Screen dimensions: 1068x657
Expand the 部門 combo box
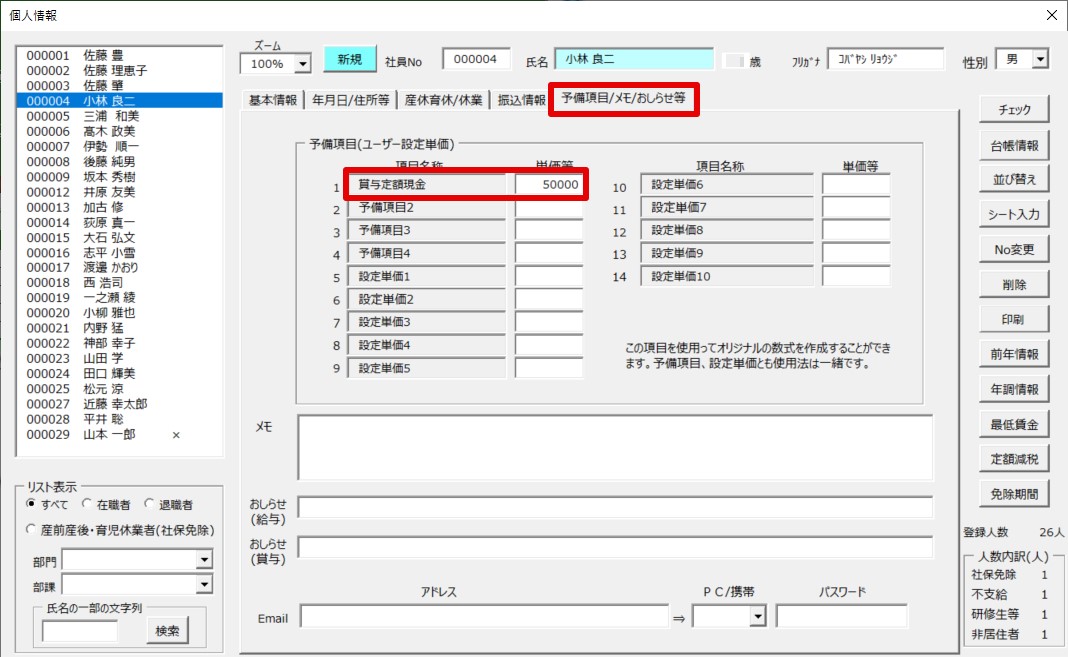click(204, 561)
